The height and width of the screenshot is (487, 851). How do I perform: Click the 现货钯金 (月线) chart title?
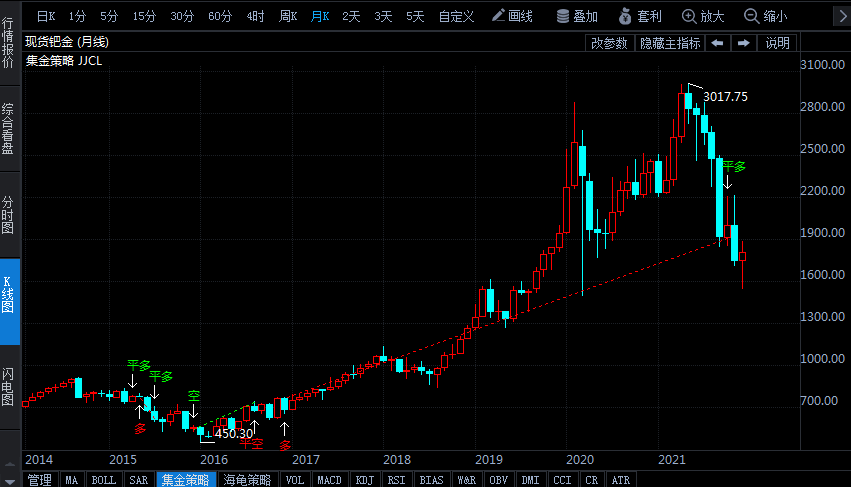pyautogui.click(x=67, y=42)
